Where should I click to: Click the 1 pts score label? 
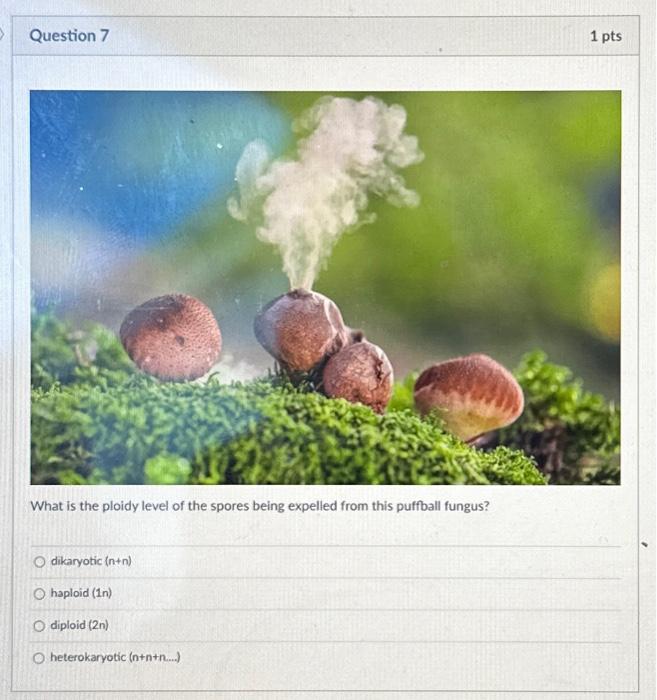click(x=606, y=36)
